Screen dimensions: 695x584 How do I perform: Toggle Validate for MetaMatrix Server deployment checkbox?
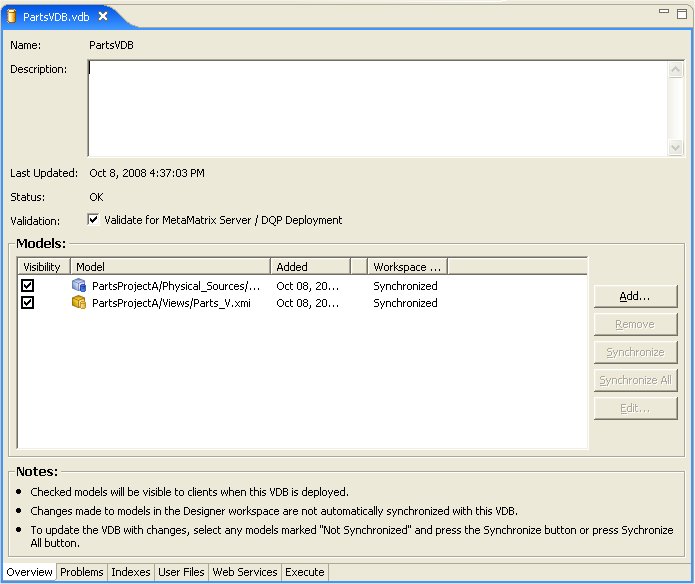point(94,220)
